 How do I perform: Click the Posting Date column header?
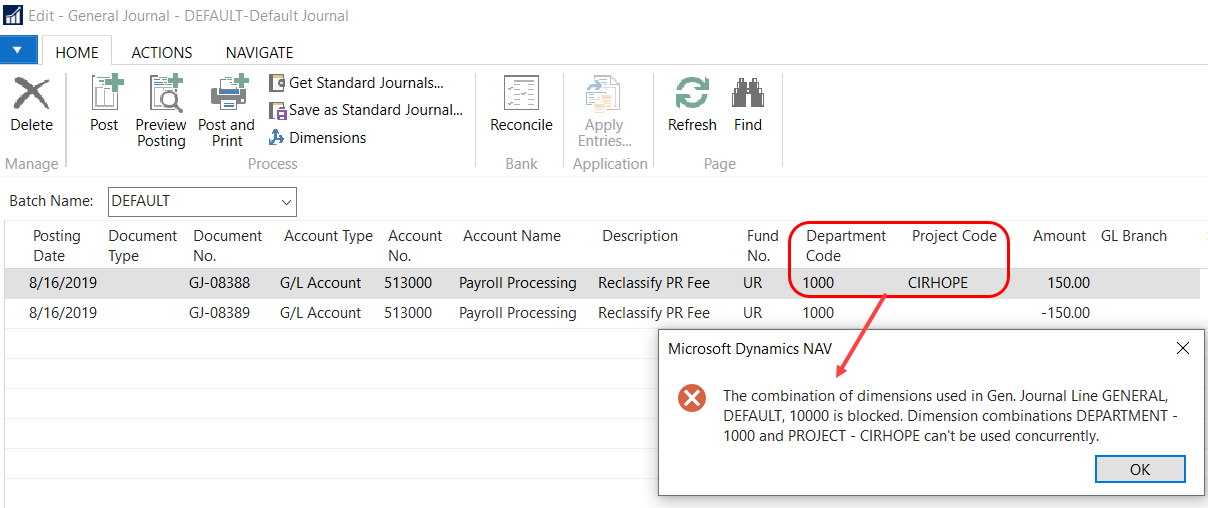click(x=57, y=246)
